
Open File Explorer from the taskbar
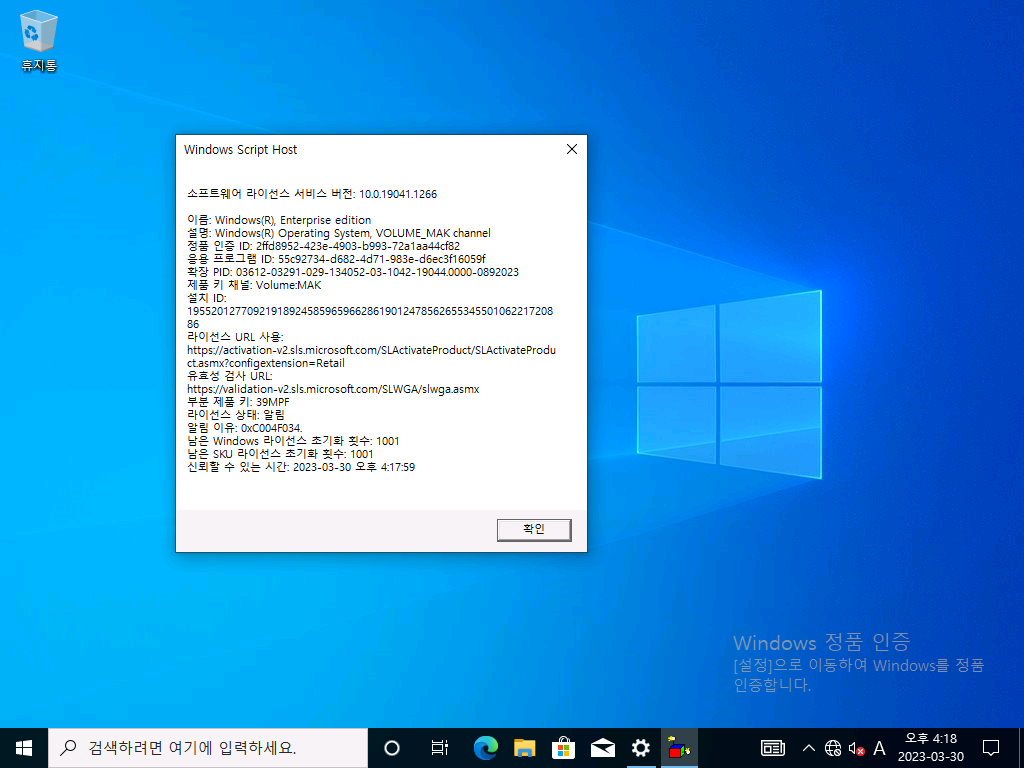pyautogui.click(x=524, y=748)
